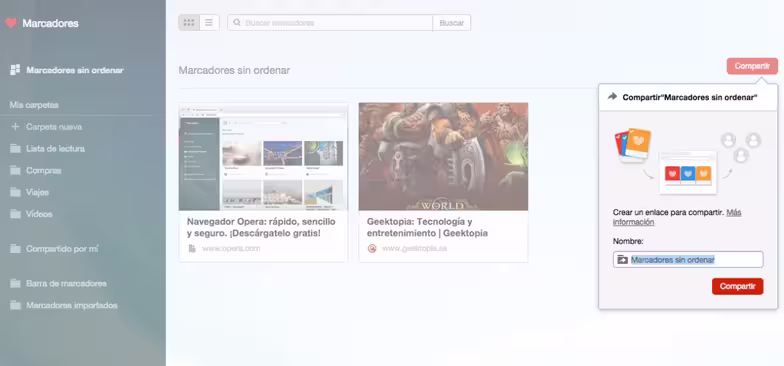Click the Compartido por mí folder icon
The width and height of the screenshot is (784, 366).
(16, 248)
